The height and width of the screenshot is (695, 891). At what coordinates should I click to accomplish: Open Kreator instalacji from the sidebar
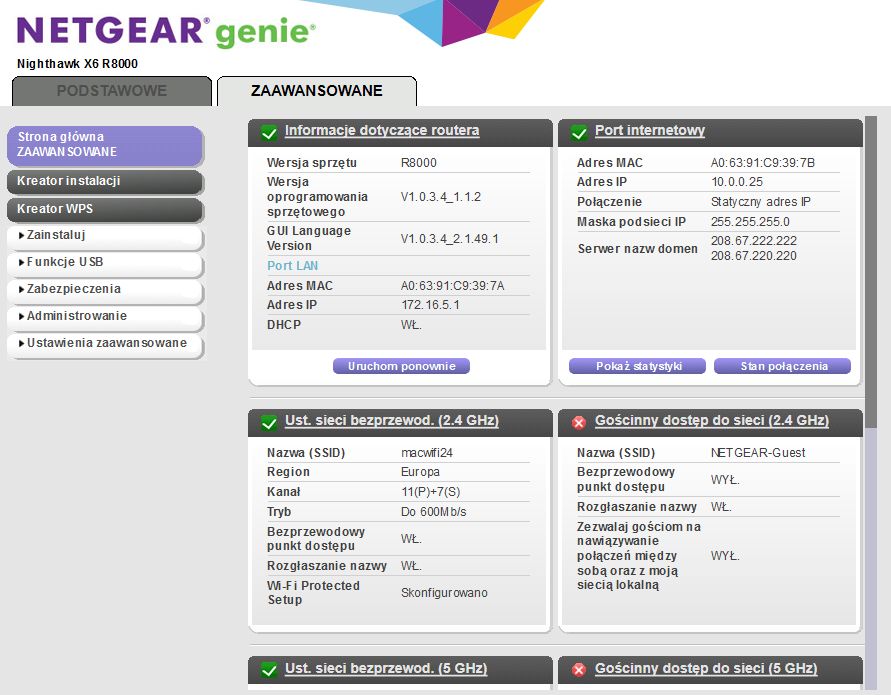tap(105, 181)
